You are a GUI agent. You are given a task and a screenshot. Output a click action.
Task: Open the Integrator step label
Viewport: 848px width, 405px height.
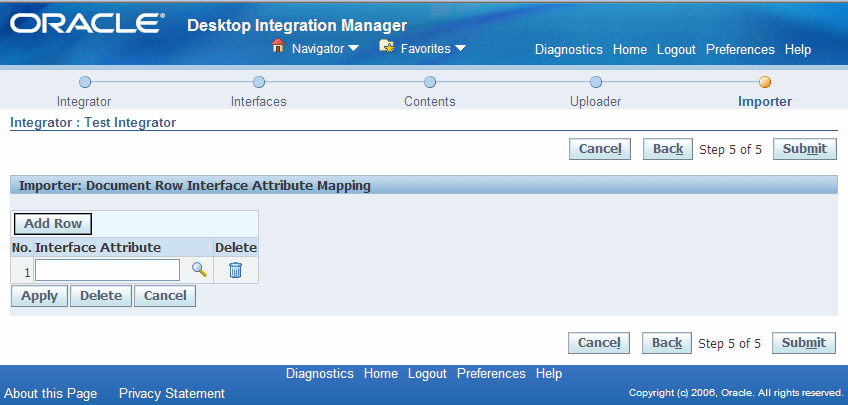[x=84, y=102]
